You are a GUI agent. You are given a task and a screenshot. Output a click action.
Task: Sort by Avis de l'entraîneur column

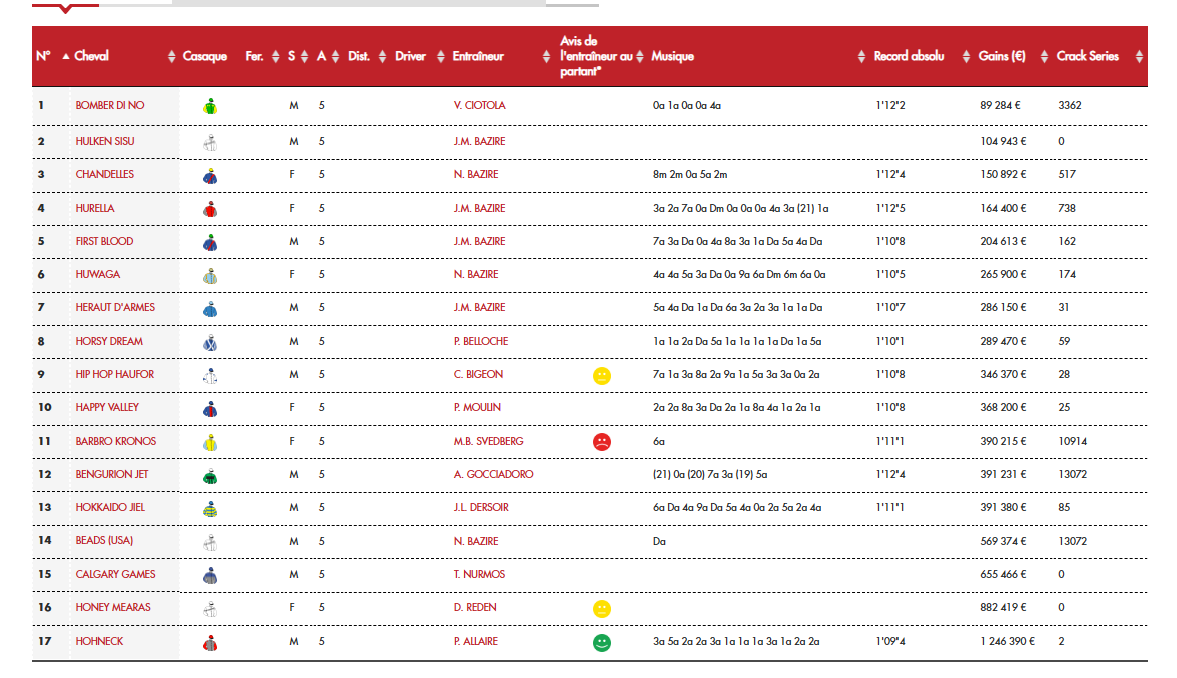pos(640,56)
